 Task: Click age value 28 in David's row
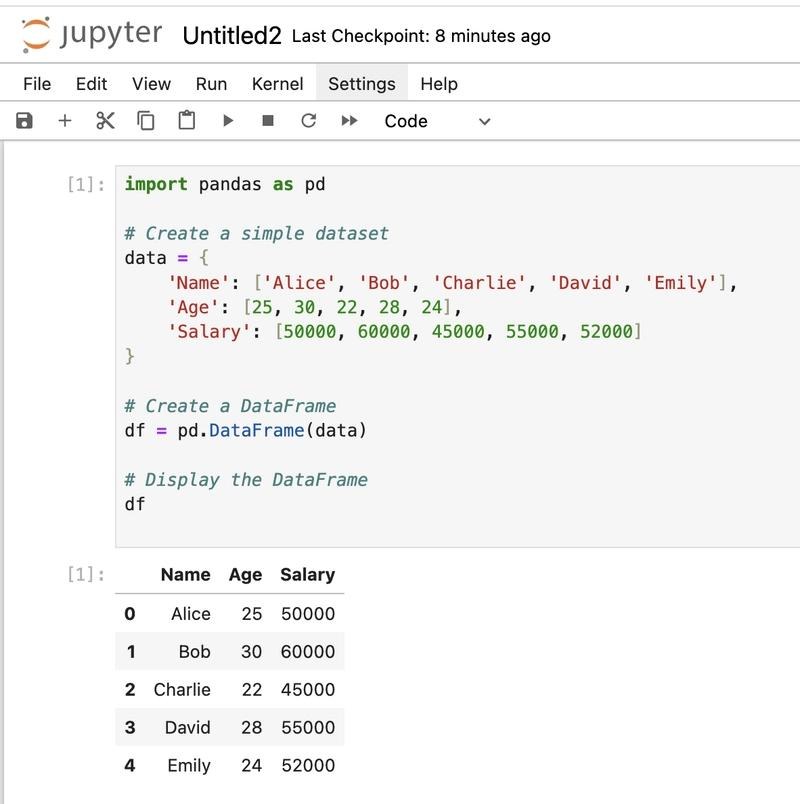[x=251, y=728]
